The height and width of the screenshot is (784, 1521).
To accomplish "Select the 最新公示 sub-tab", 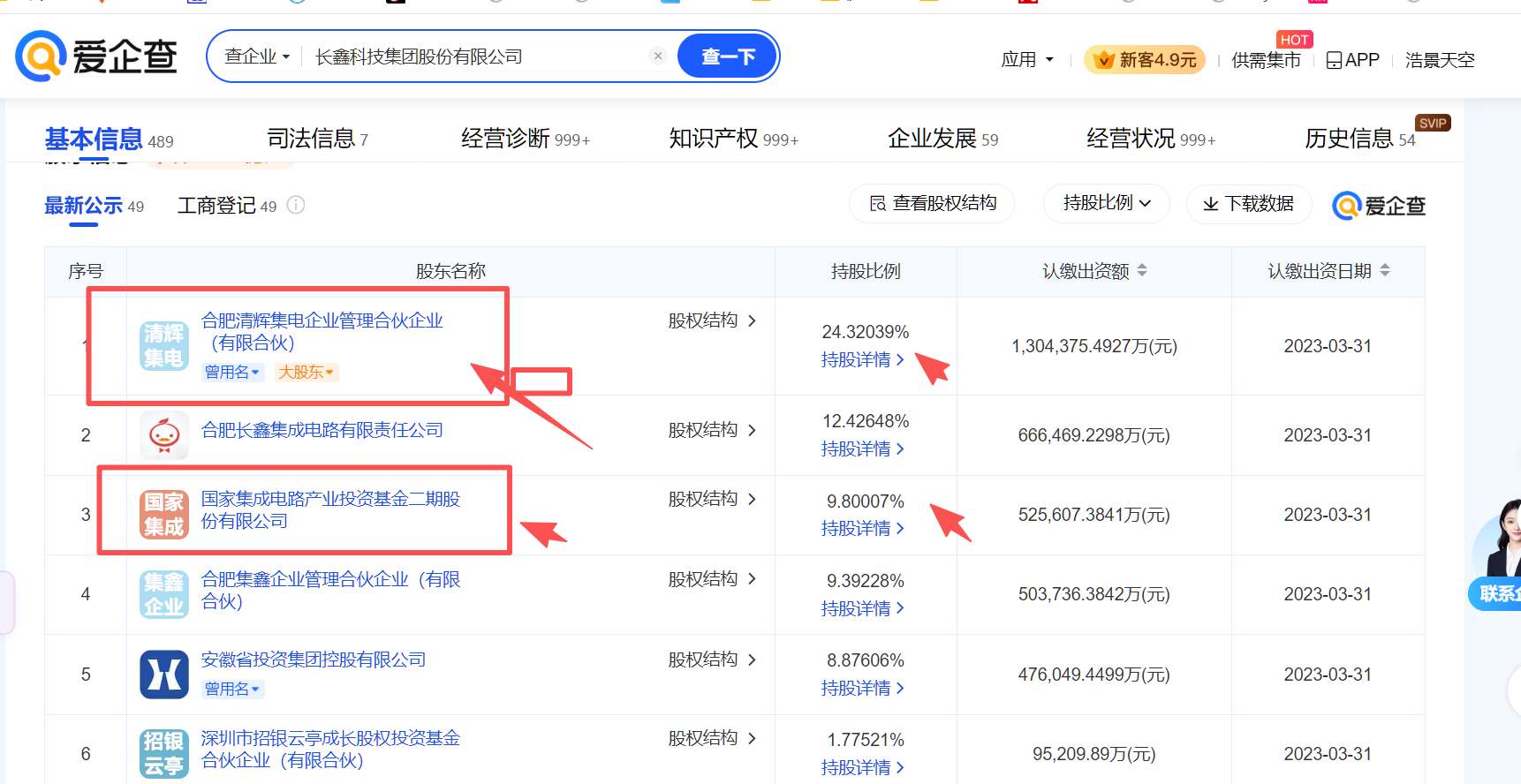I will [94, 206].
